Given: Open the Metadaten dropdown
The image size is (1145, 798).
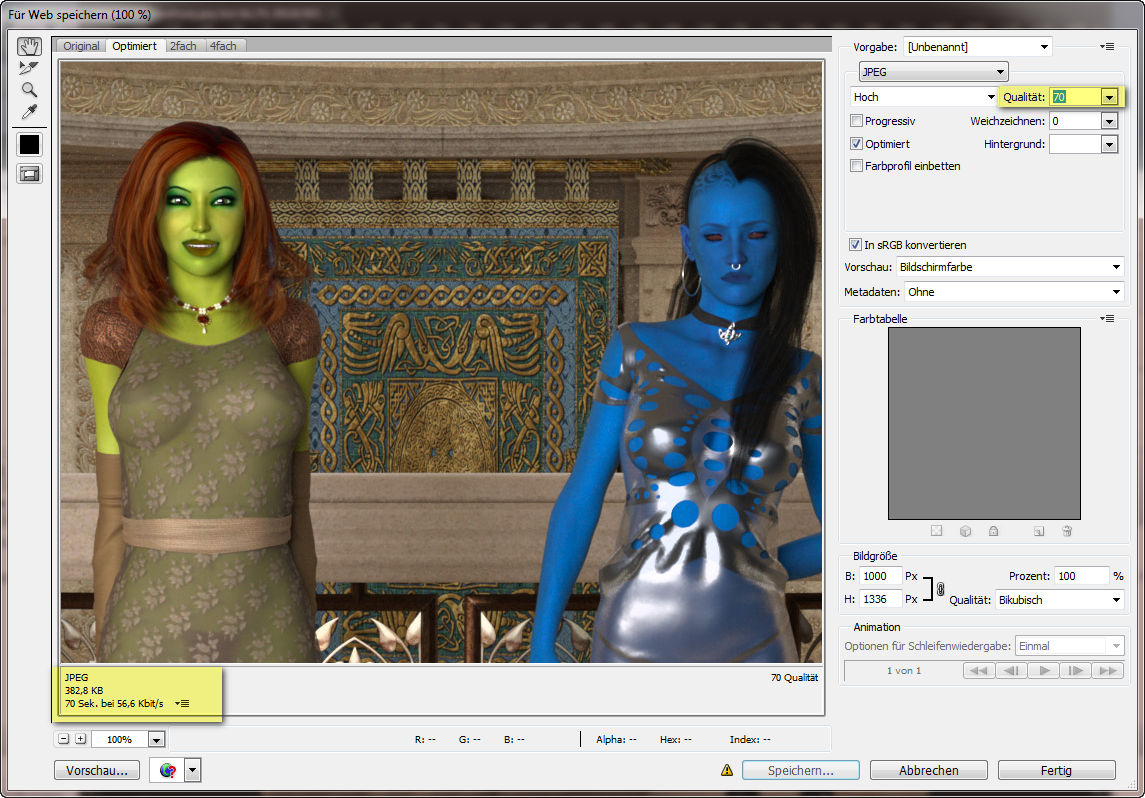Looking at the screenshot, I should [x=1014, y=292].
